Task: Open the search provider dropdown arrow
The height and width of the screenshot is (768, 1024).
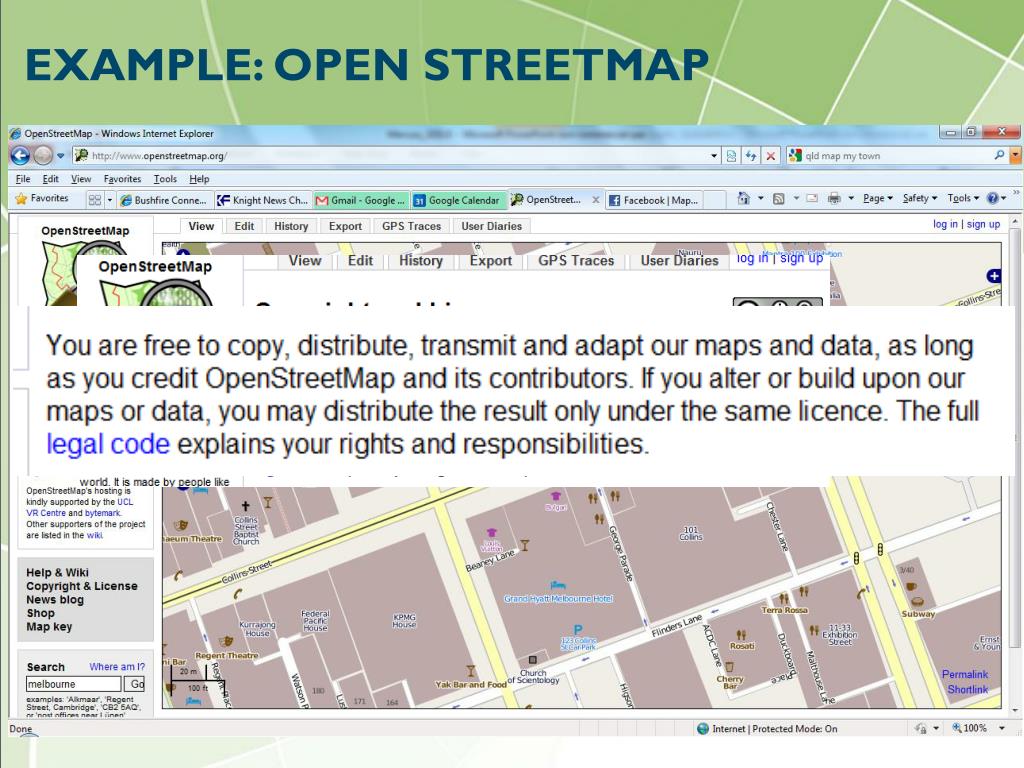Action: coord(1015,155)
